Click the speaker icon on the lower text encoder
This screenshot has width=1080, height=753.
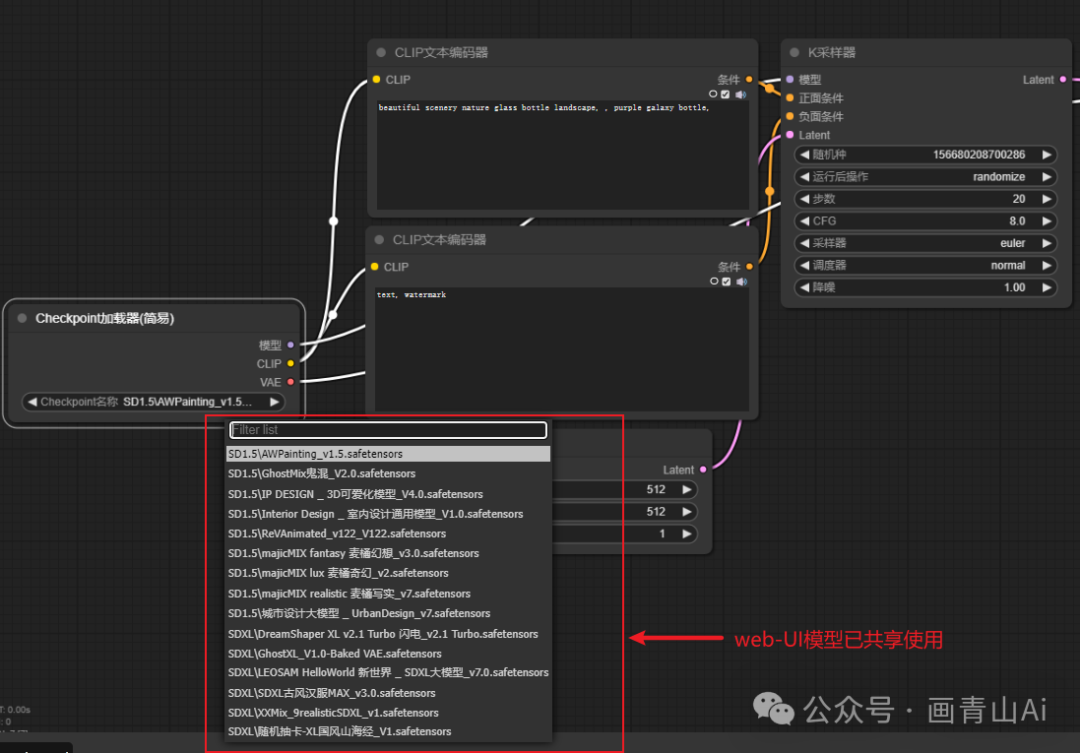click(x=742, y=282)
